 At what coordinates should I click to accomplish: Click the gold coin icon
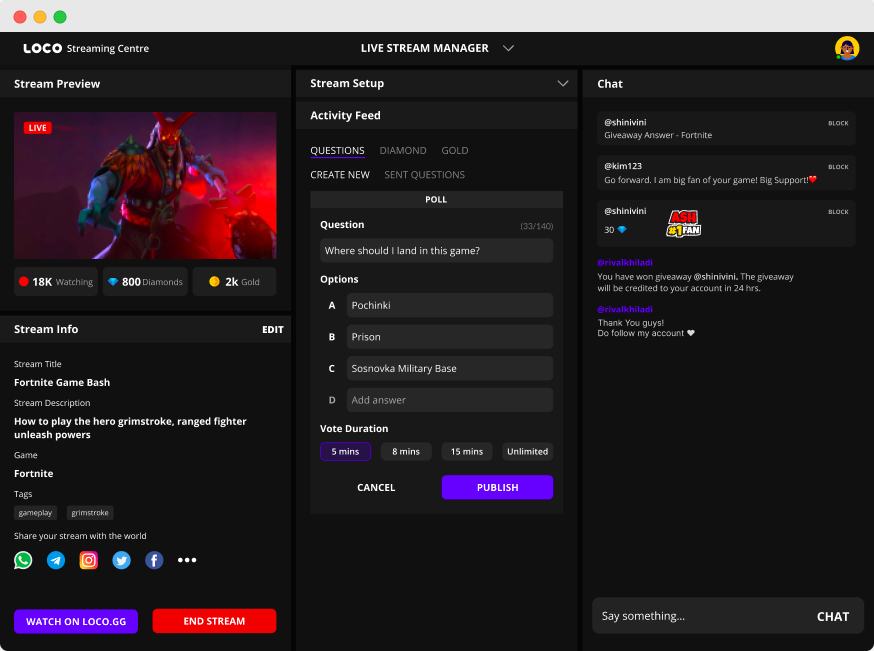214,281
